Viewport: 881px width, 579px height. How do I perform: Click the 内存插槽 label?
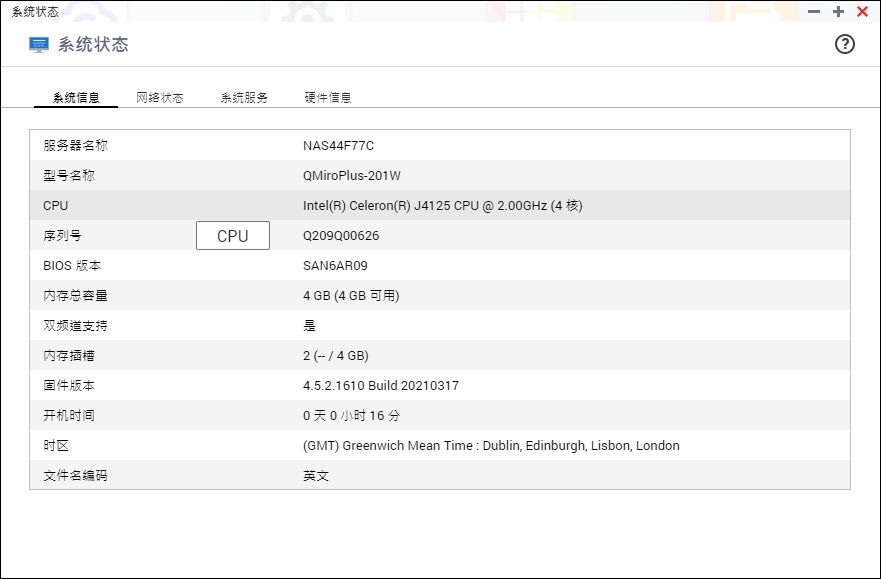(69, 356)
